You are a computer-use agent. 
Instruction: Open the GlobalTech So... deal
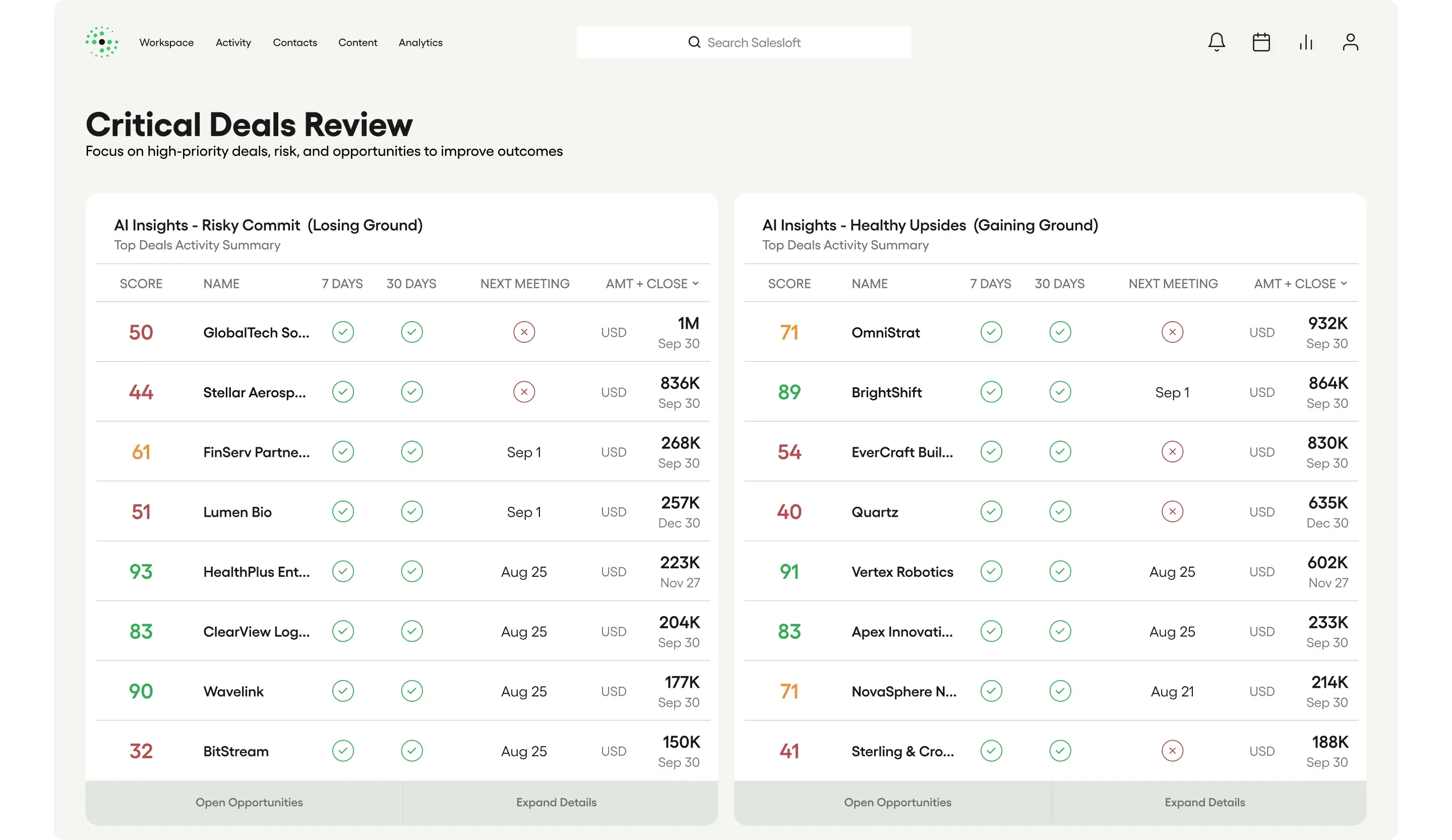(256, 332)
